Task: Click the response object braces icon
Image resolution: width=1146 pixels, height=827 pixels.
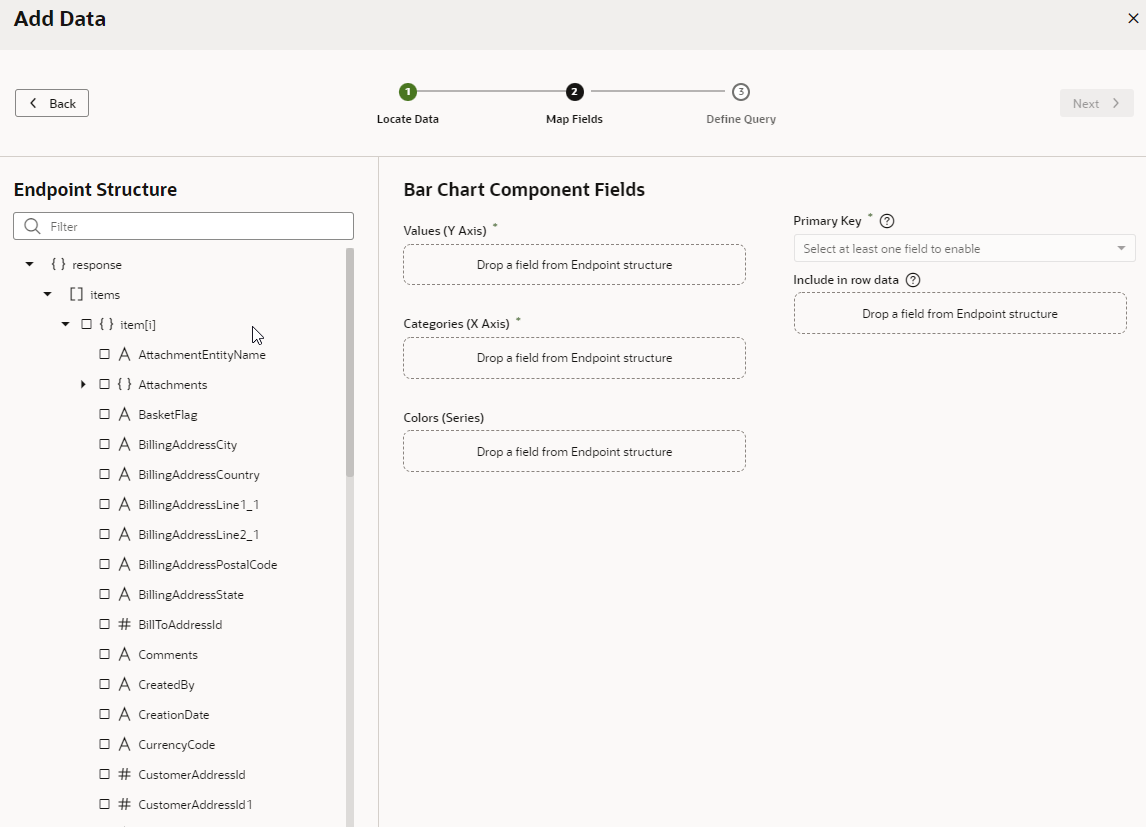Action: (58, 264)
